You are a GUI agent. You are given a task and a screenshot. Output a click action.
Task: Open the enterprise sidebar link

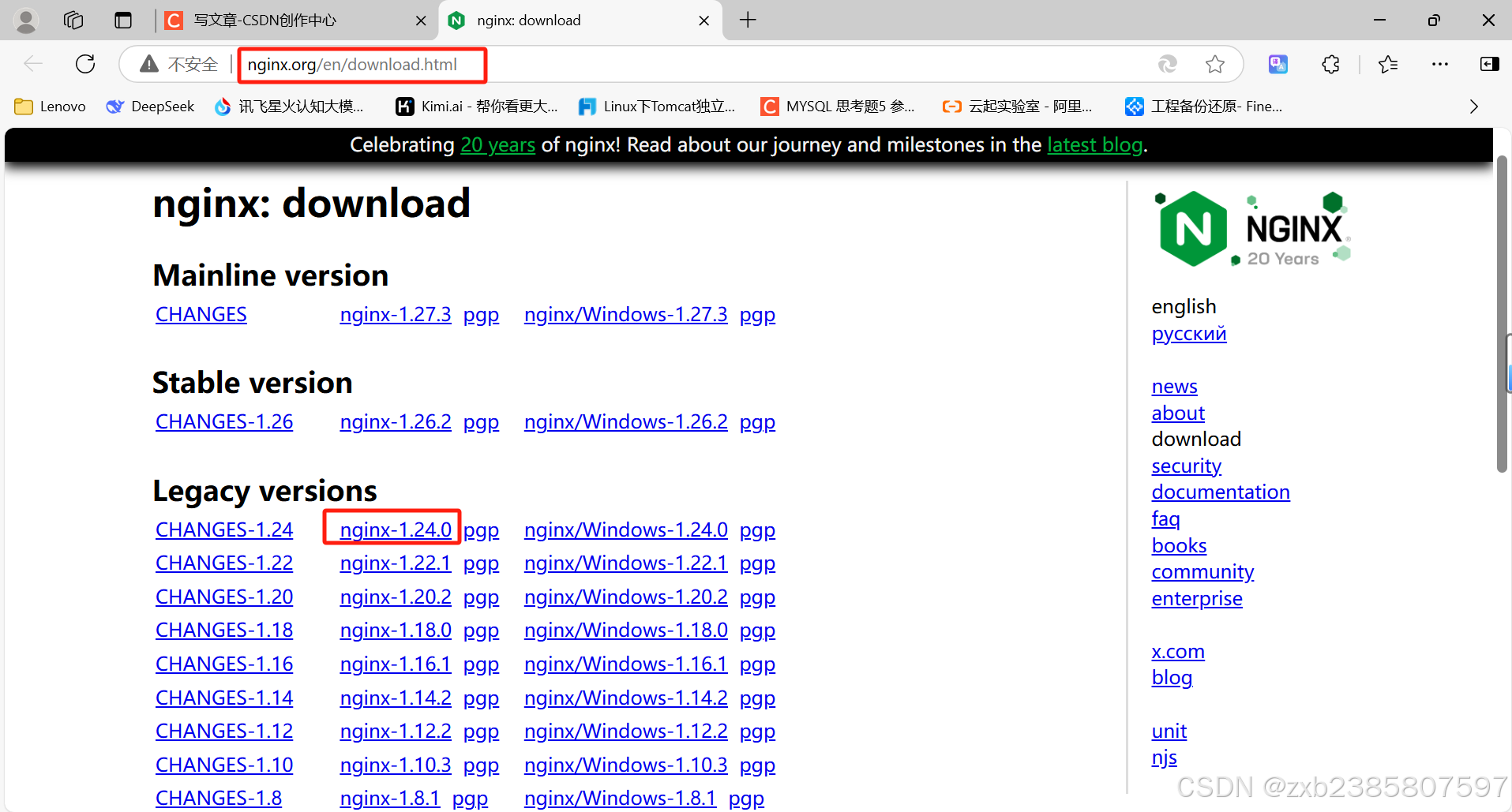(x=1197, y=599)
